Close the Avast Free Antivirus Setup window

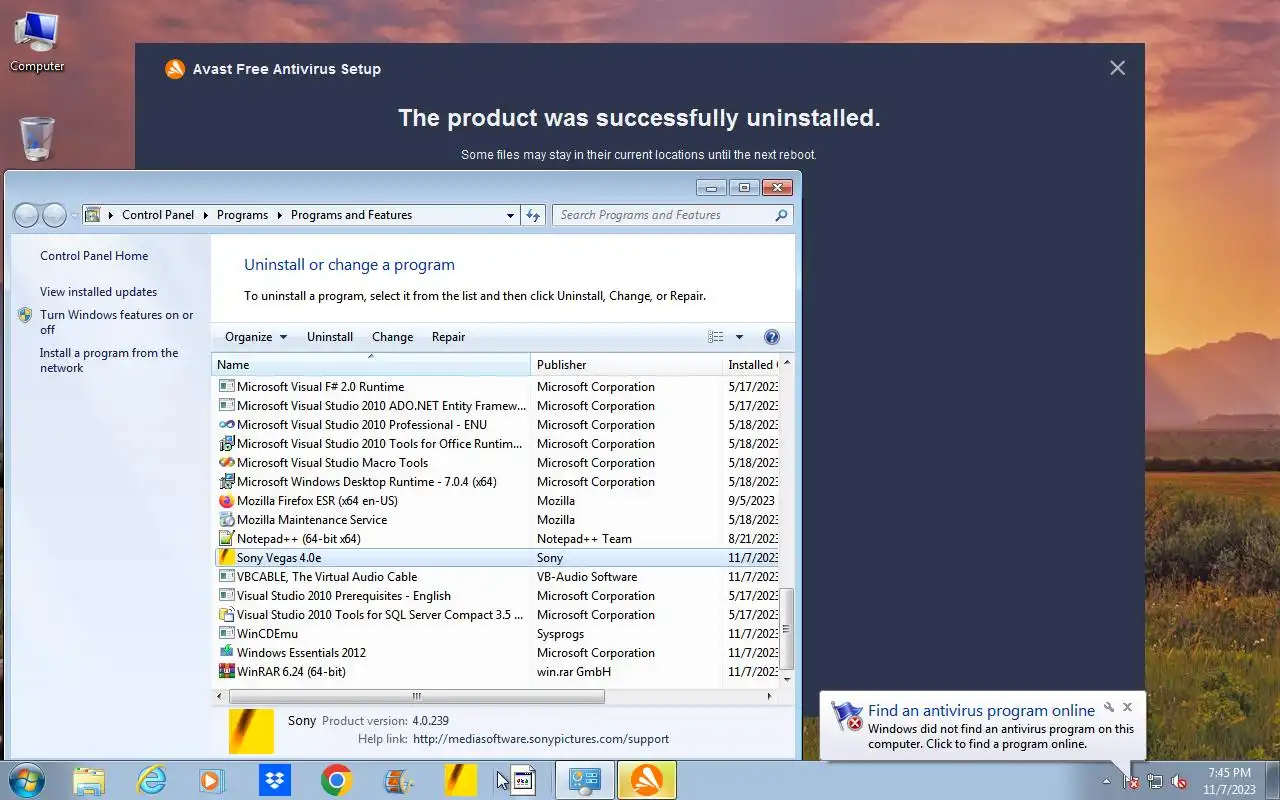(x=1117, y=68)
